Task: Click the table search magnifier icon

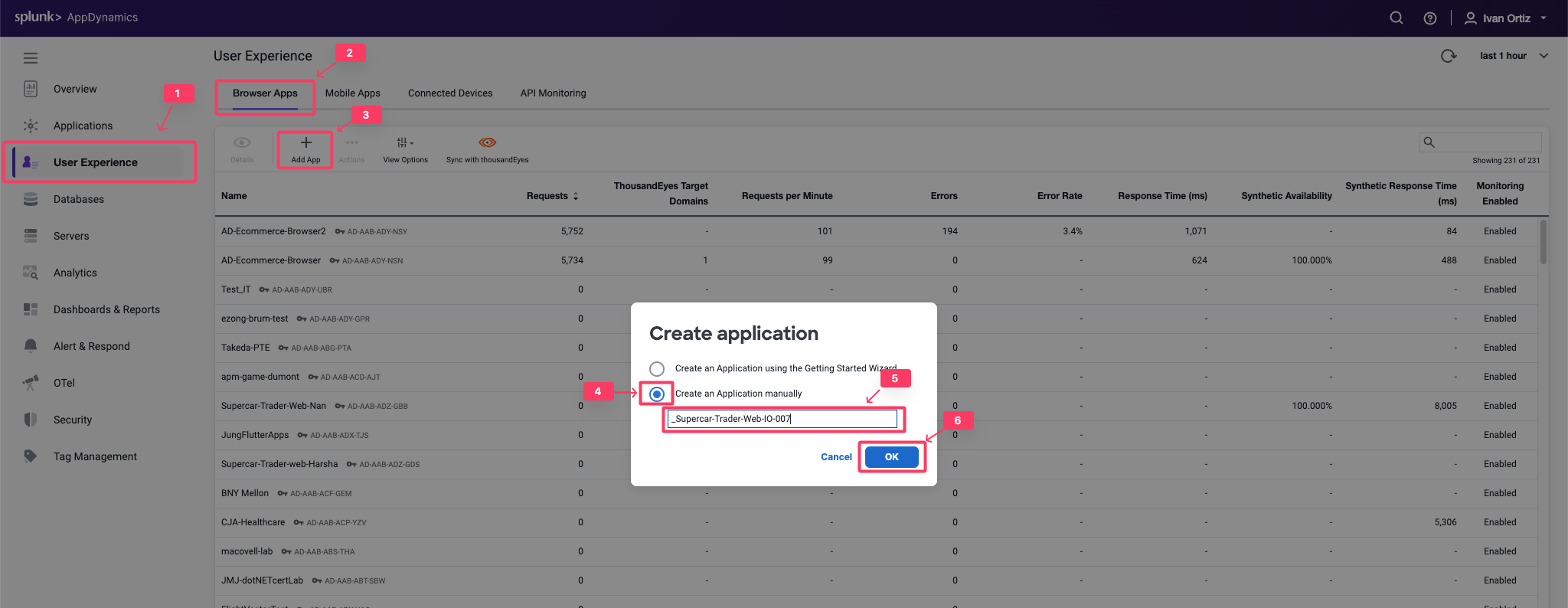Action: click(x=1429, y=142)
